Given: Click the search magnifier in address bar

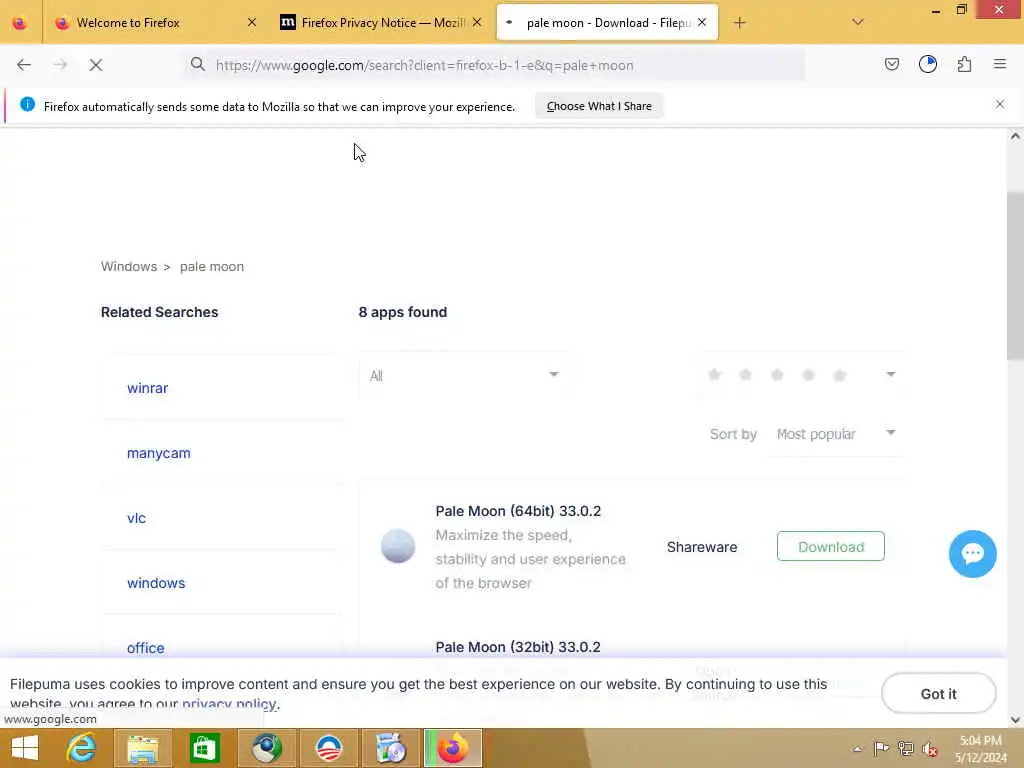Looking at the screenshot, I should (197, 64).
